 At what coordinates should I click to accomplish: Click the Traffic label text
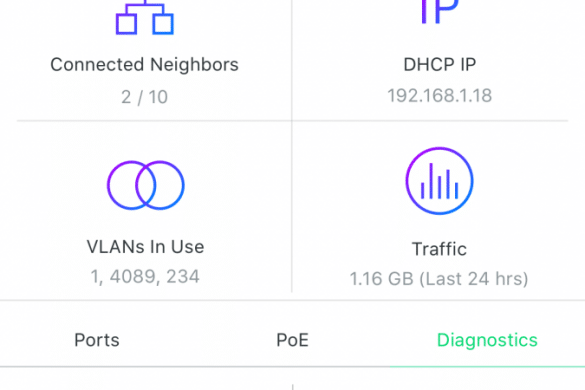[x=439, y=249]
